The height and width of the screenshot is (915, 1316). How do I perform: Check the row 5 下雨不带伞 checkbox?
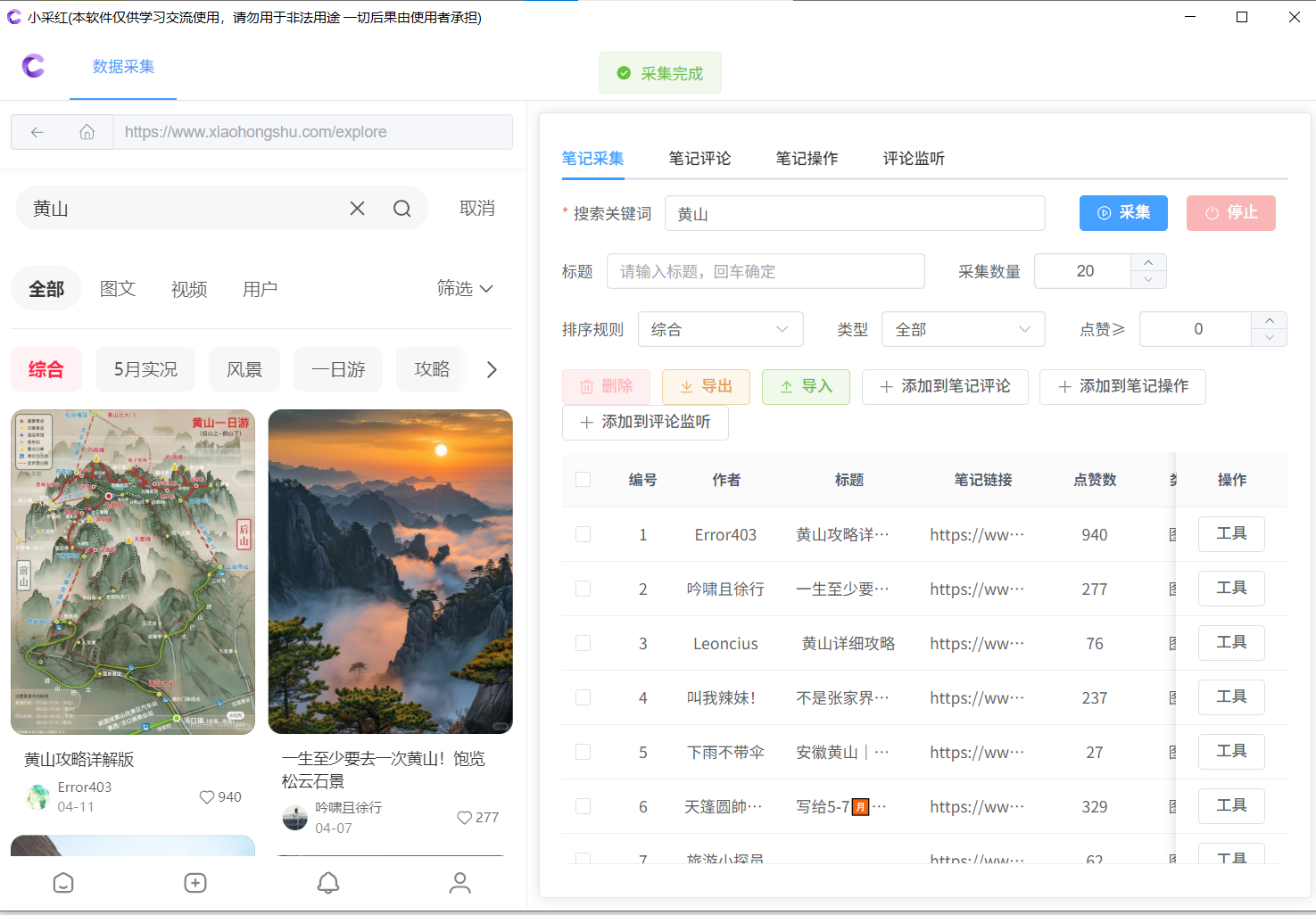pos(584,752)
